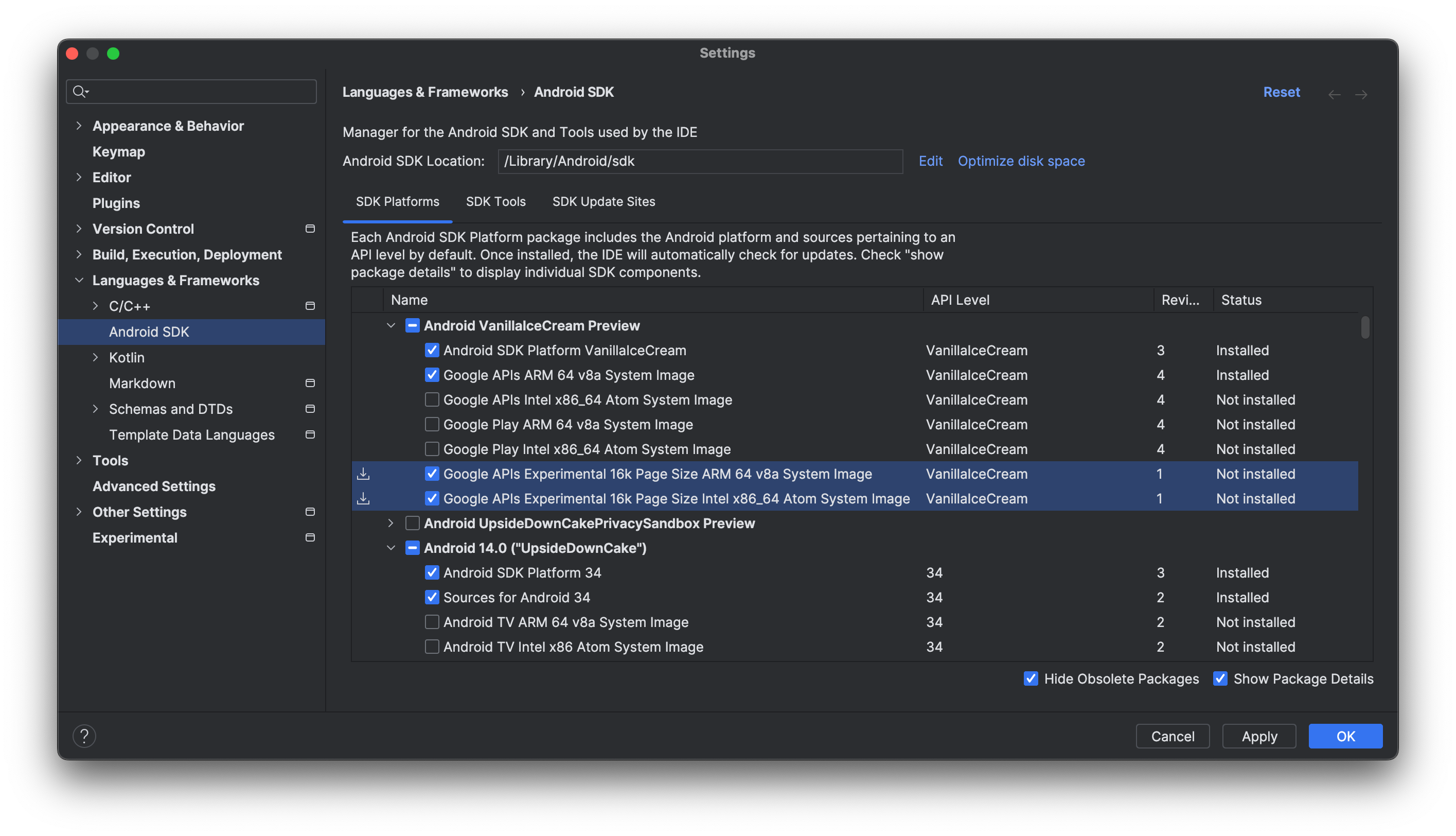Toggle Hide Obsolete Packages checkbox
Image resolution: width=1456 pixels, height=836 pixels.
tap(1031, 678)
